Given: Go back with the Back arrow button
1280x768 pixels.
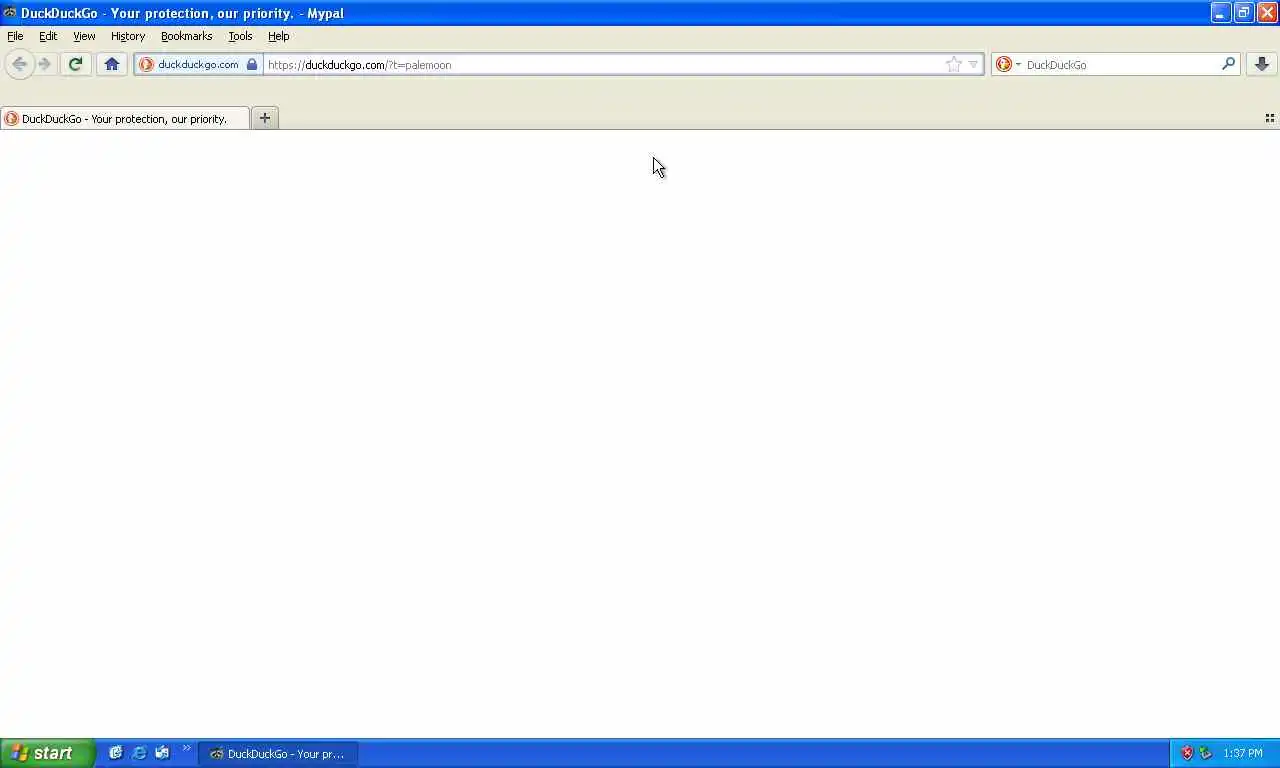Looking at the screenshot, I should (19, 64).
